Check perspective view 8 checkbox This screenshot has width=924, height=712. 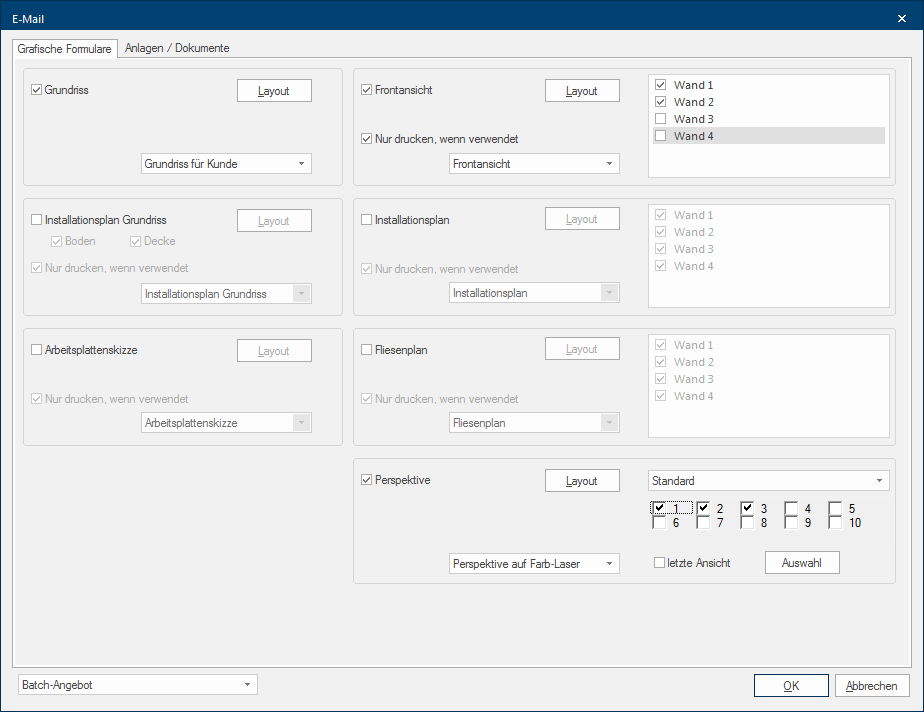click(747, 522)
